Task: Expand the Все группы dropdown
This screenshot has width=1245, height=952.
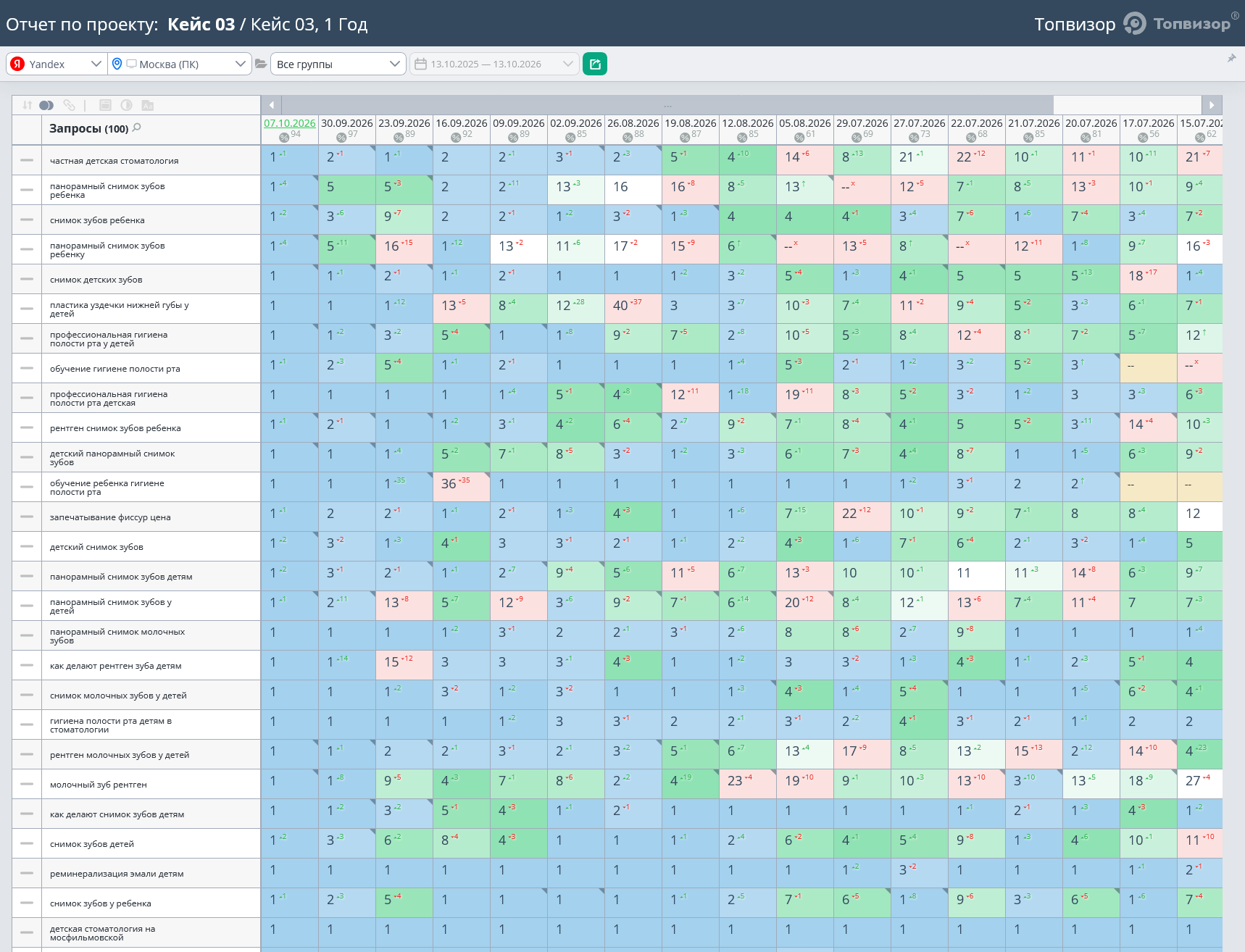Action: pos(338,64)
